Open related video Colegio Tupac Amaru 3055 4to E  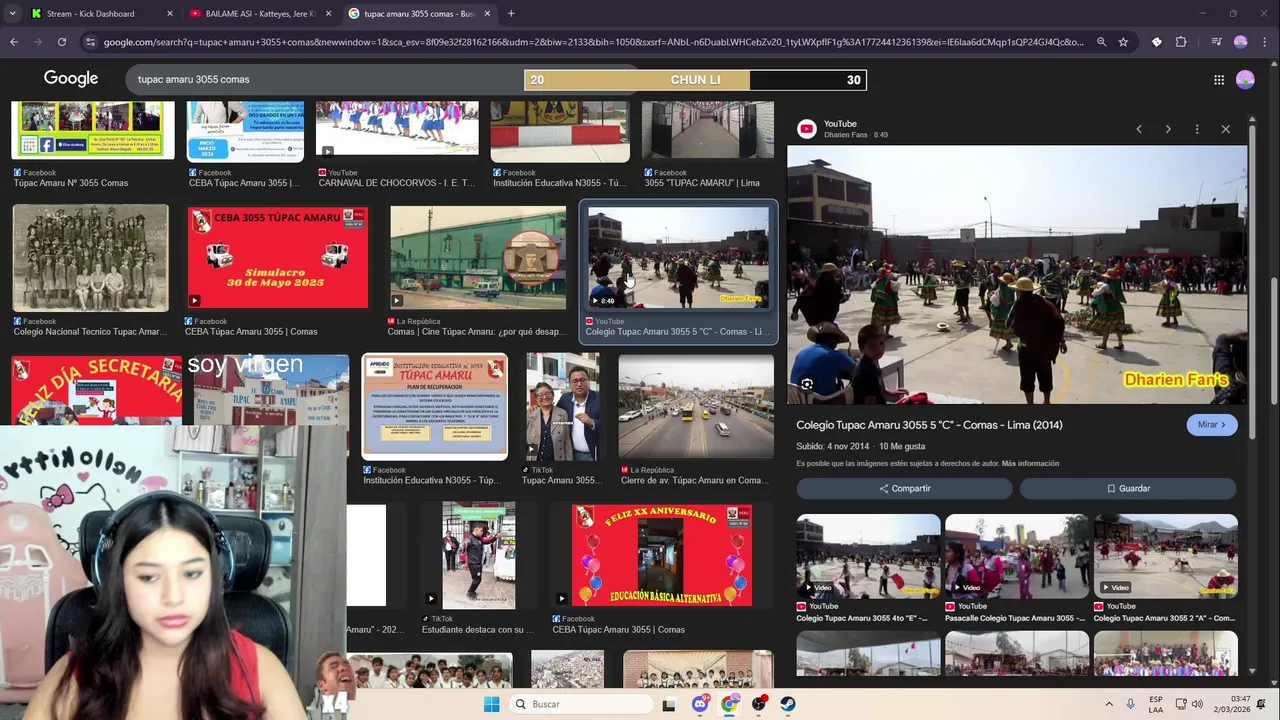pyautogui.click(x=868, y=555)
